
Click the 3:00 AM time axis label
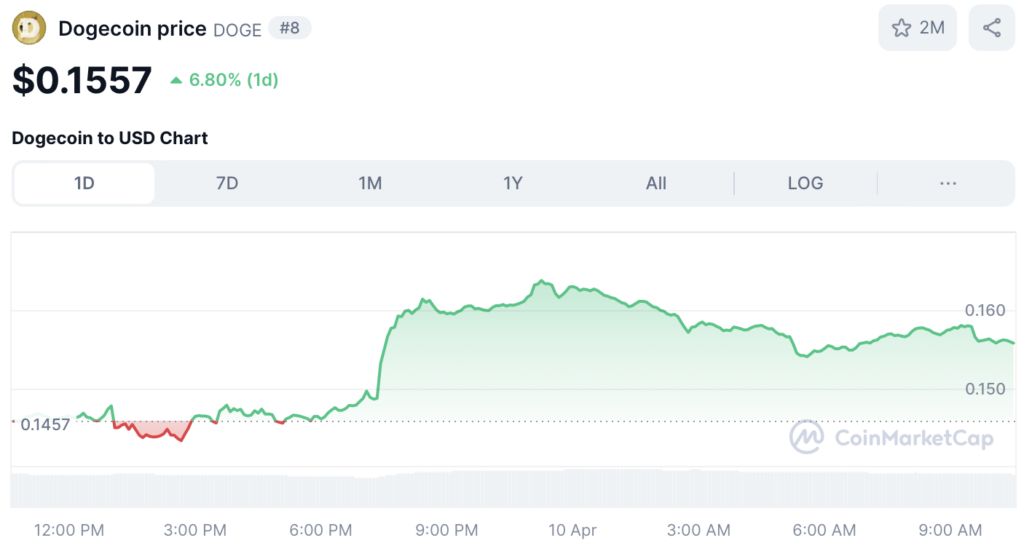coord(698,530)
